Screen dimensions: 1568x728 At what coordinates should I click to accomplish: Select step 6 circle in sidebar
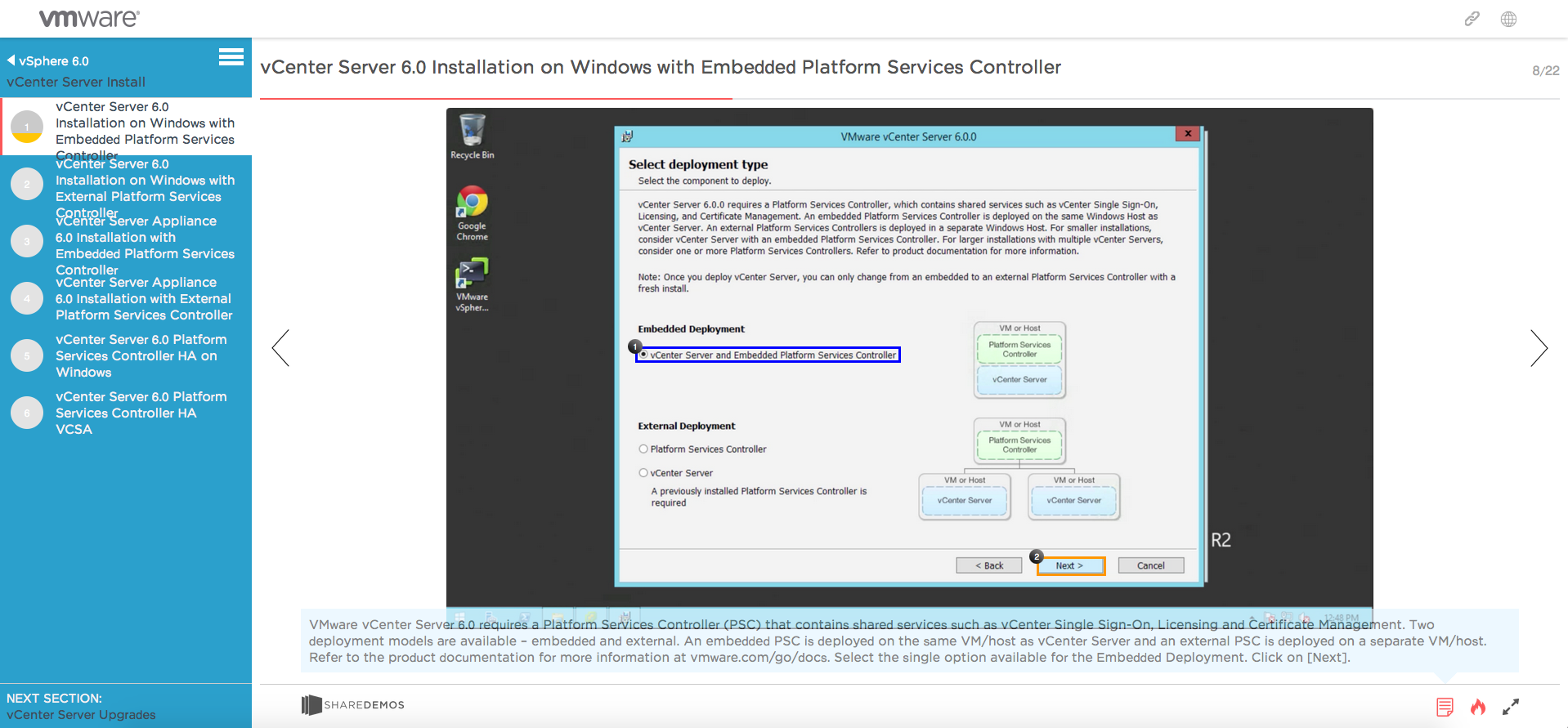point(27,413)
